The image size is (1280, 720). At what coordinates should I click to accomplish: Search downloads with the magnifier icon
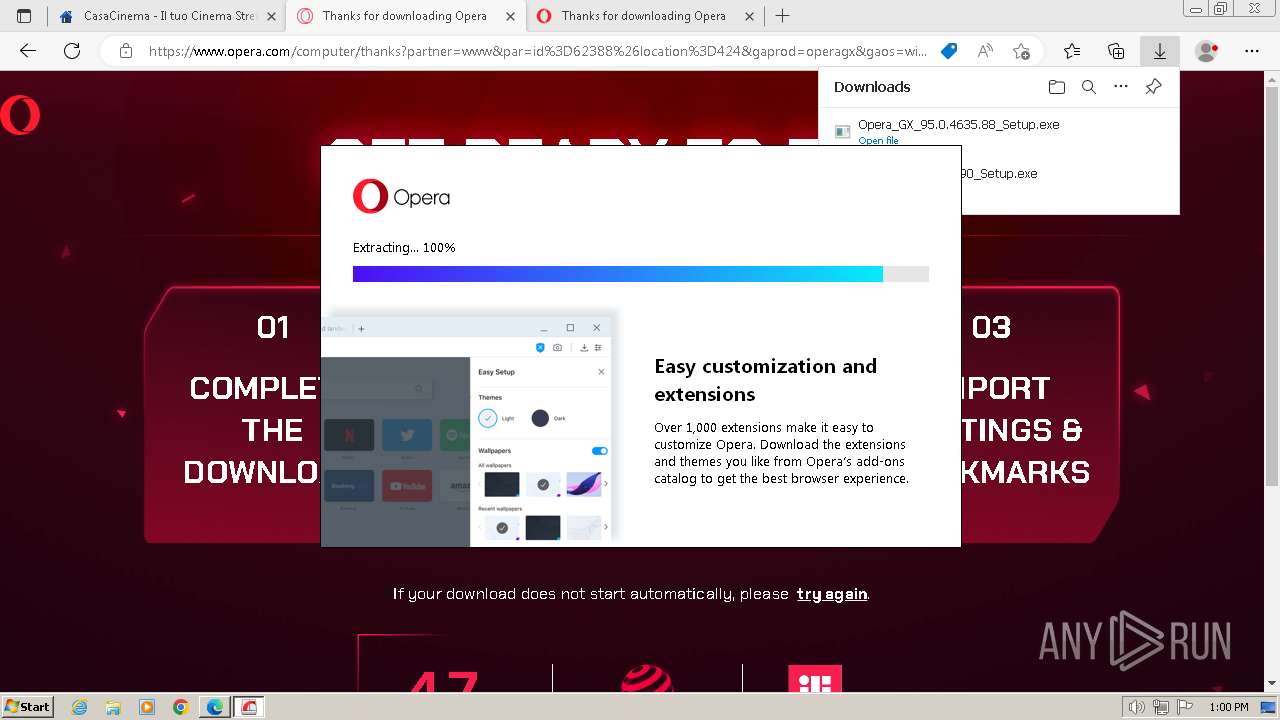coord(1089,87)
